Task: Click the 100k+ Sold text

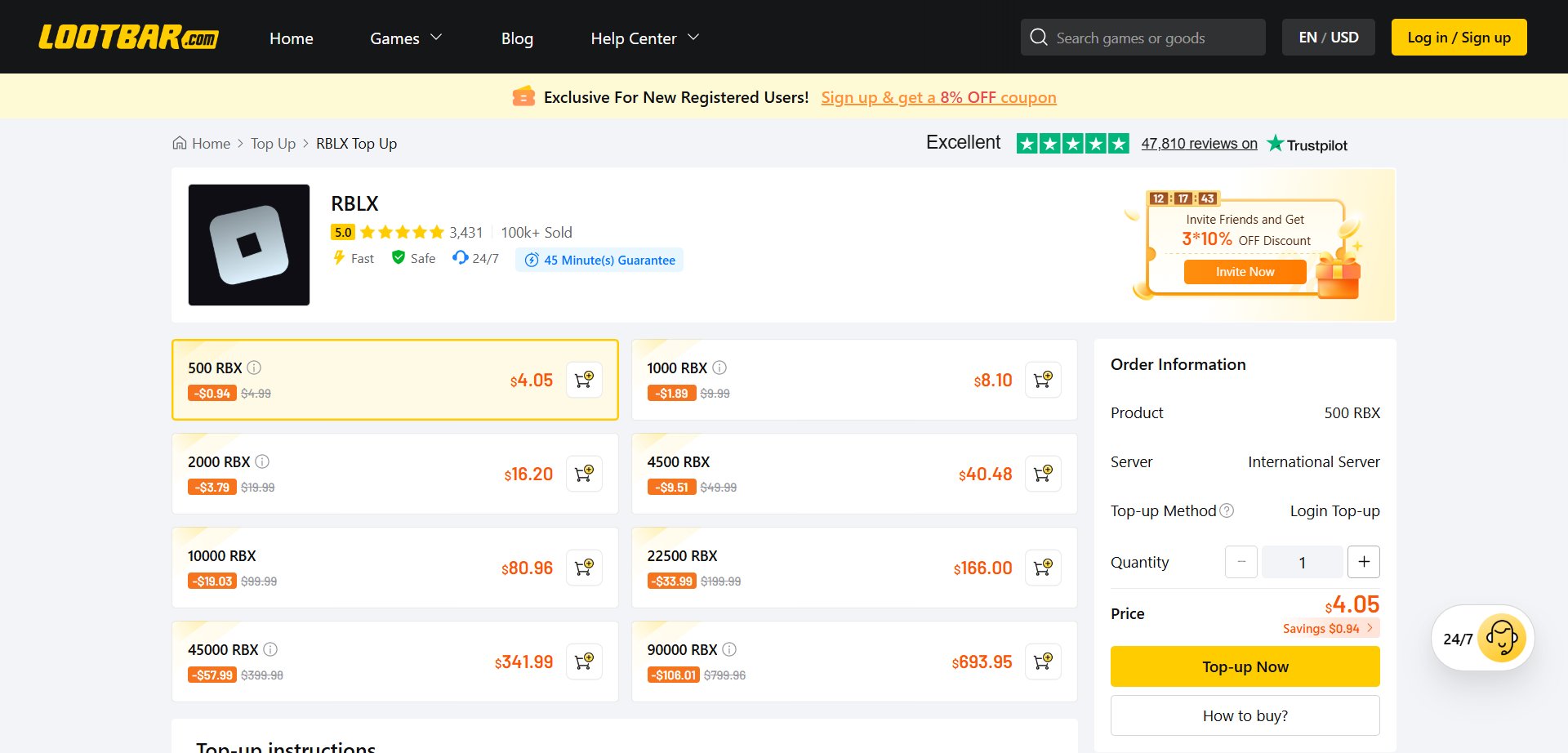Action: point(537,232)
